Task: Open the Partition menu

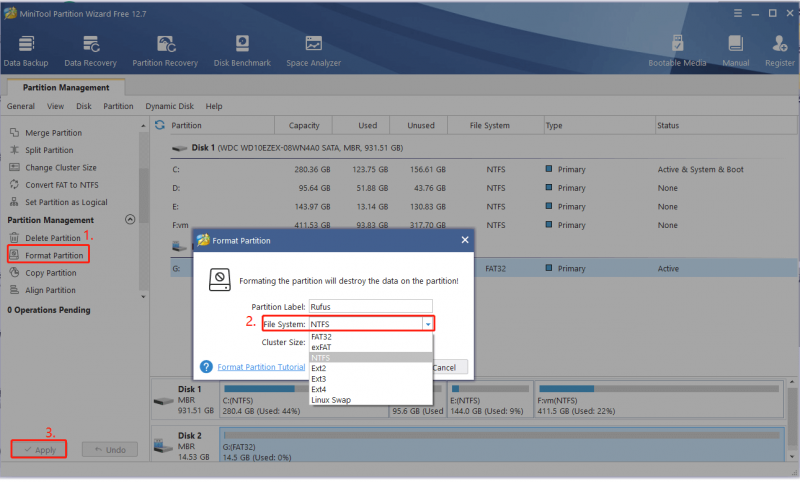Action: [x=118, y=106]
